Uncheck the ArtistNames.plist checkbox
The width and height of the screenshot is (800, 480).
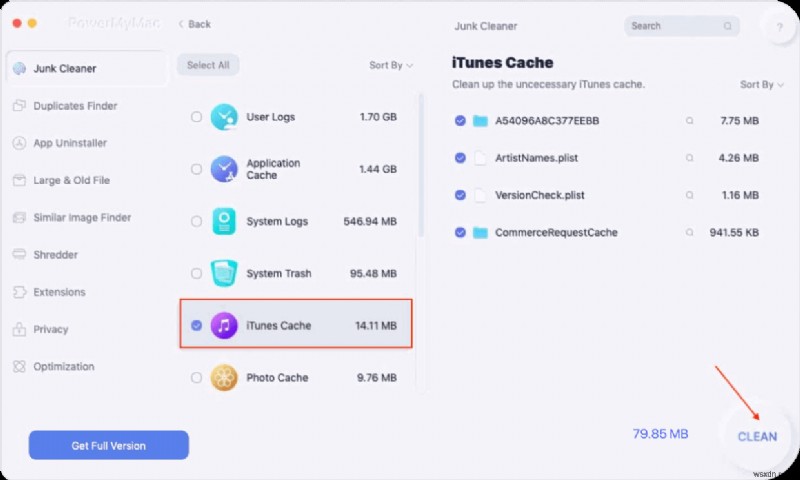click(460, 158)
